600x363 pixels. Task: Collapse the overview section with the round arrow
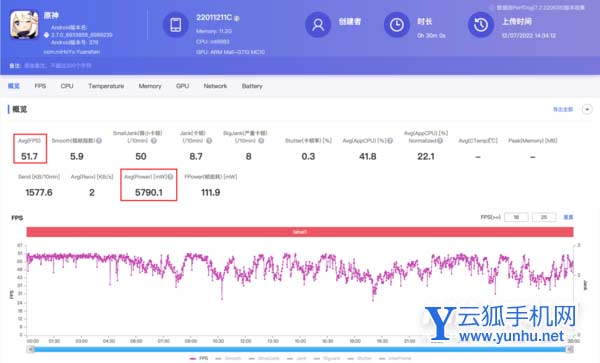click(587, 109)
